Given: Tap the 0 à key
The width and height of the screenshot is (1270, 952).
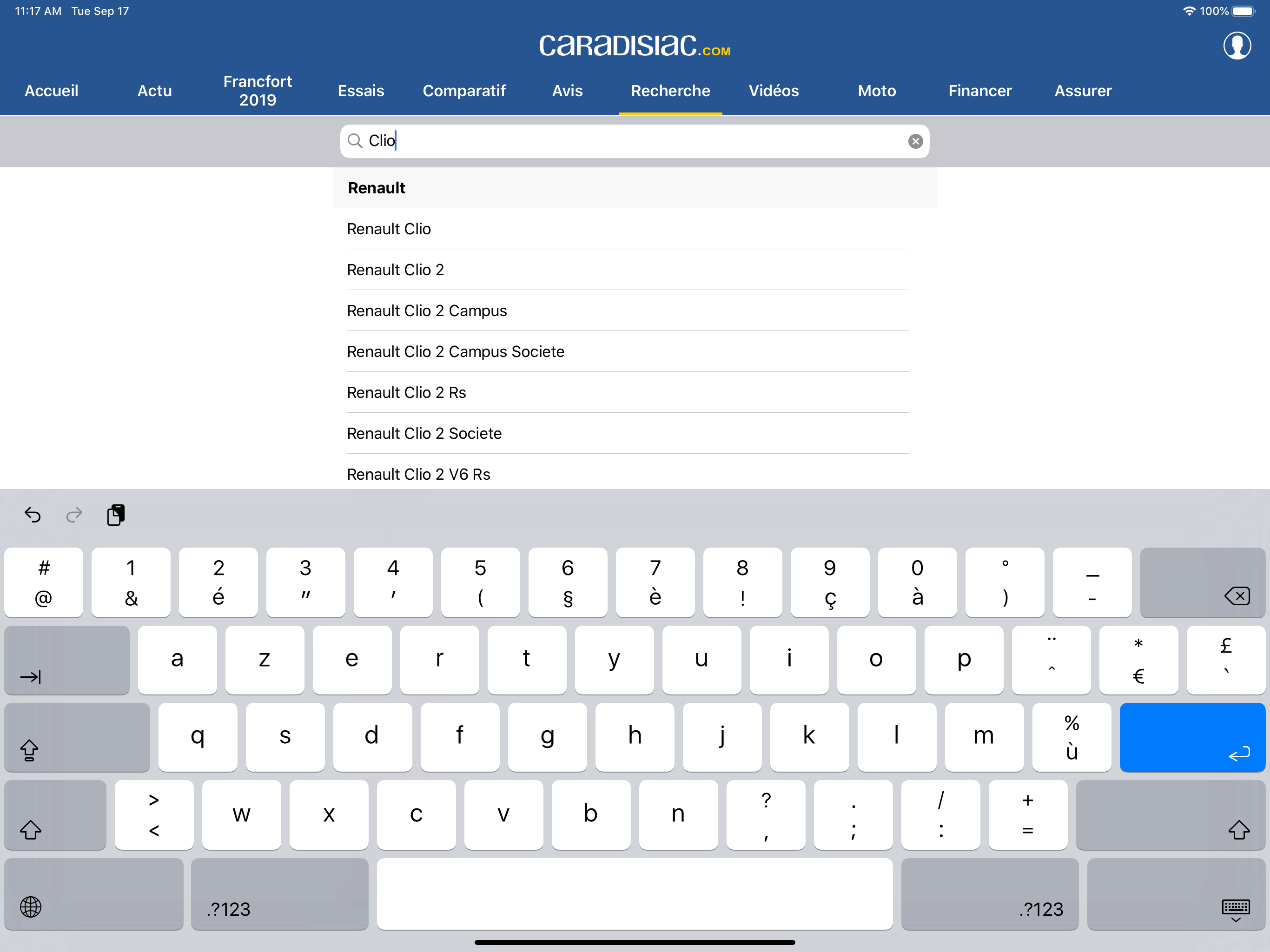Looking at the screenshot, I should [x=918, y=582].
